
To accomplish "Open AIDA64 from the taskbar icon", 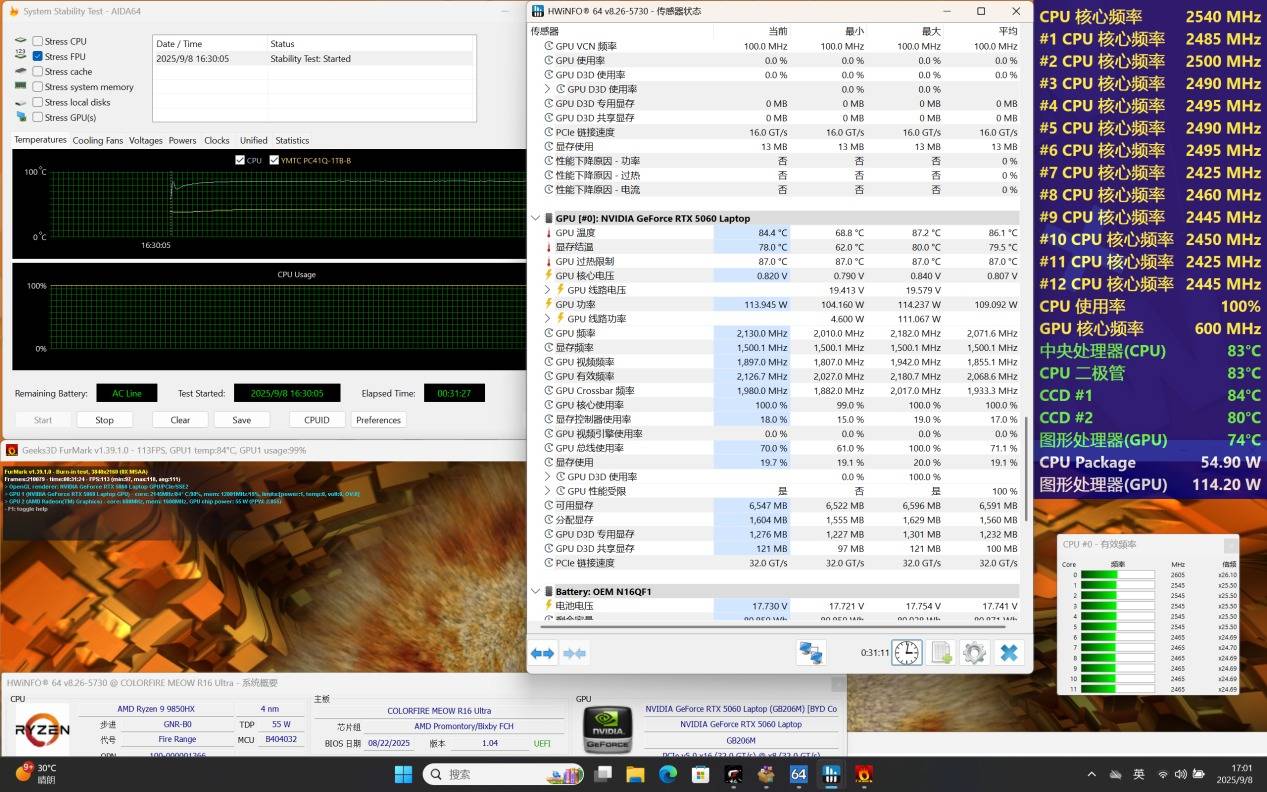I will pos(798,774).
